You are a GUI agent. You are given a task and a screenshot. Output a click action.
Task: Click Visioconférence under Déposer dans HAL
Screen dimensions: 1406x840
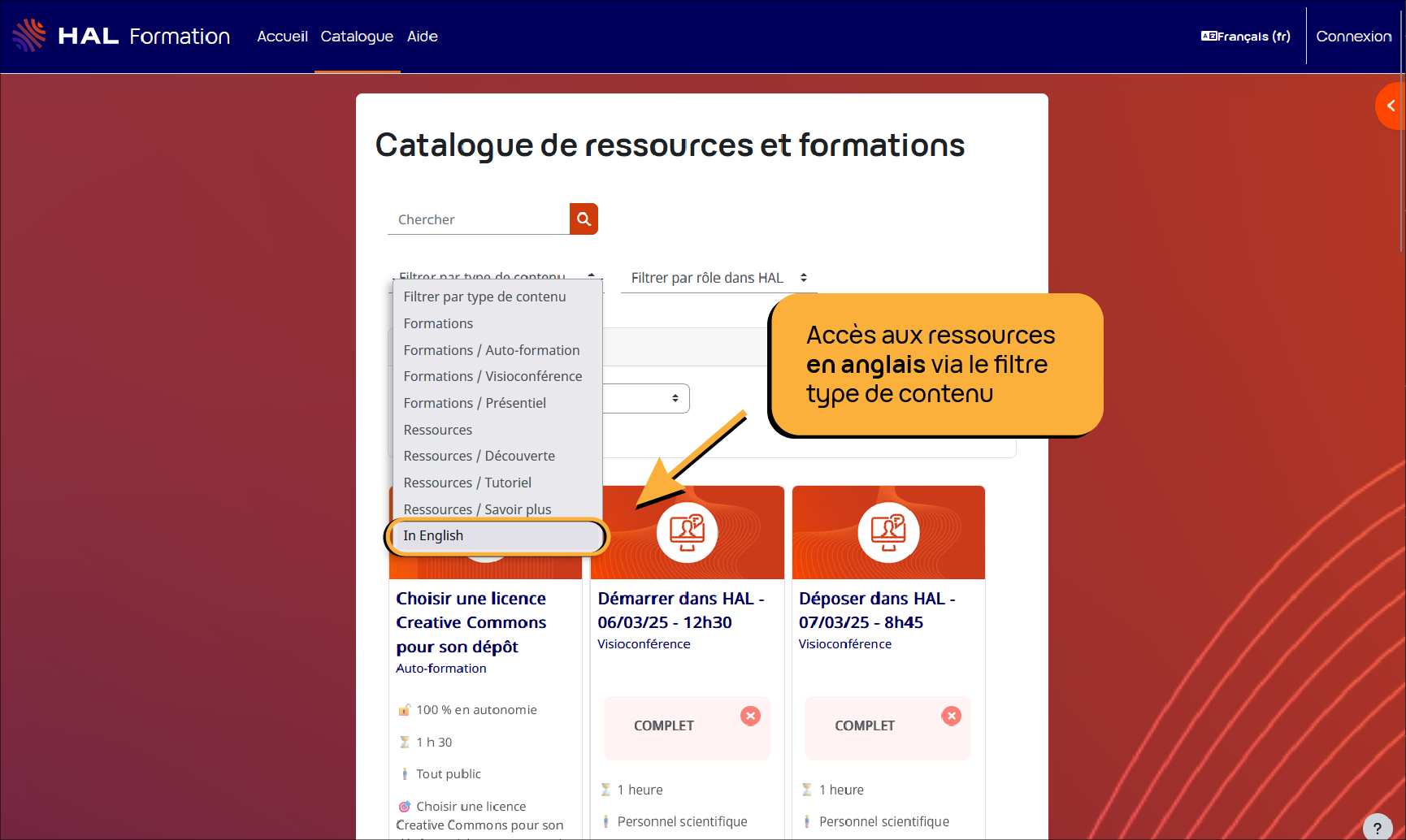point(845,644)
